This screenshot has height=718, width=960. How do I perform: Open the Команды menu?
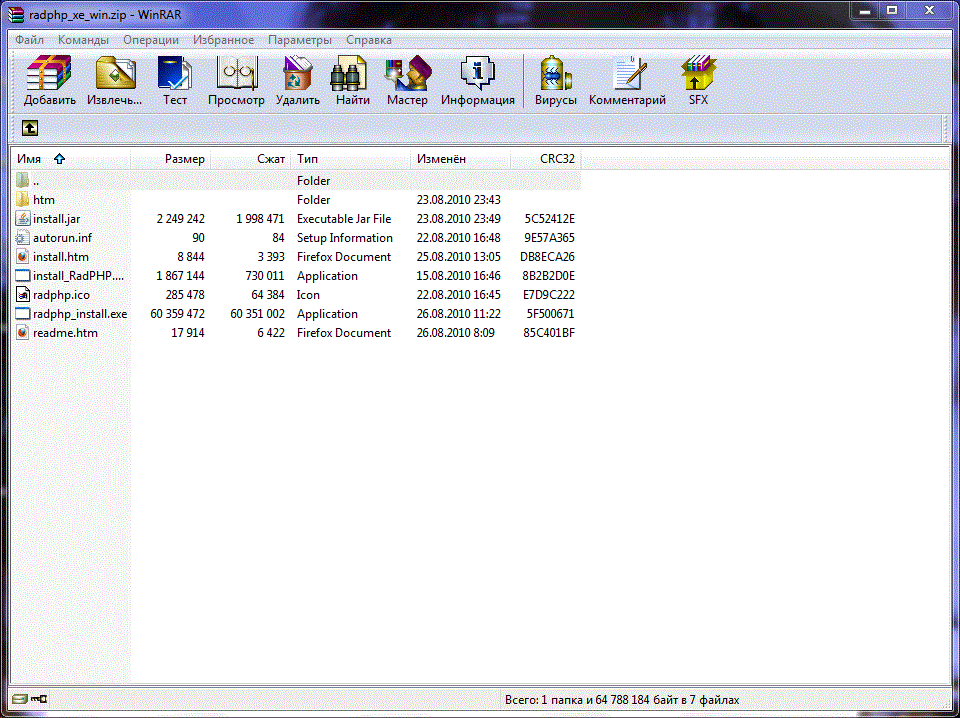pos(83,40)
